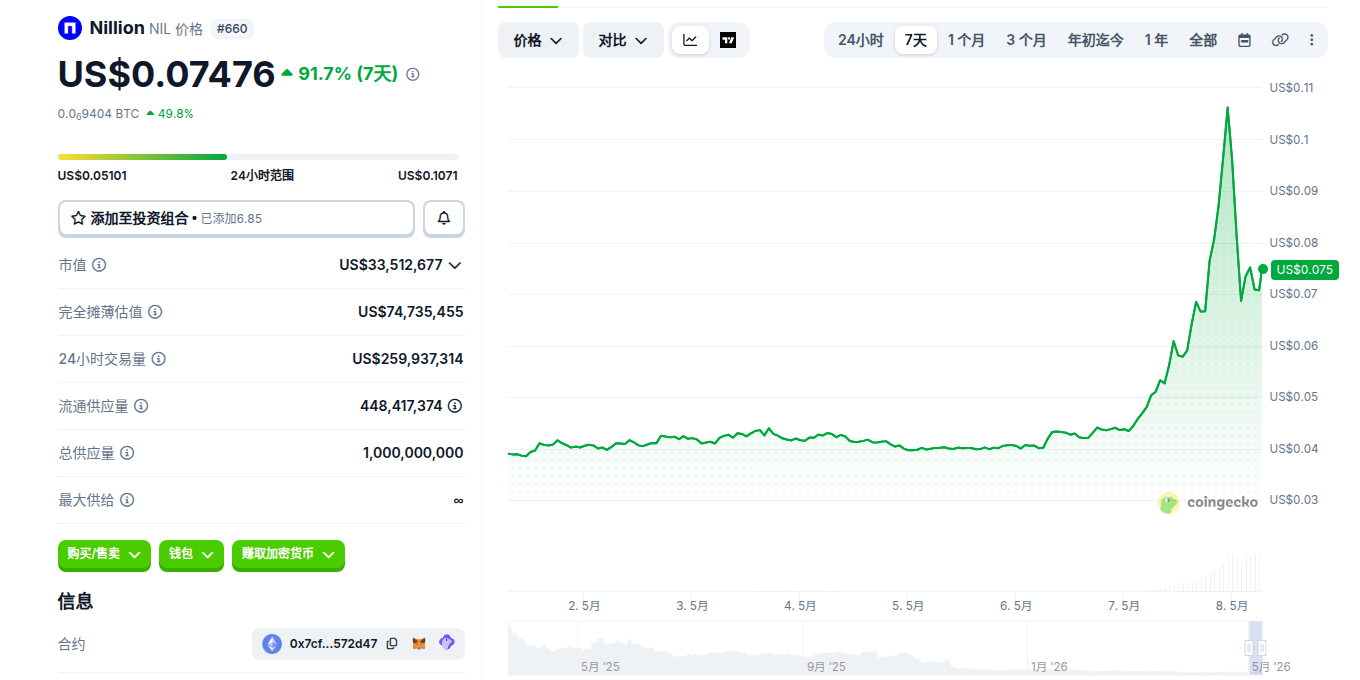Open info tooltip beside 91.7% (7天)
Viewport: 1360px width, 680px height.
(413, 74)
